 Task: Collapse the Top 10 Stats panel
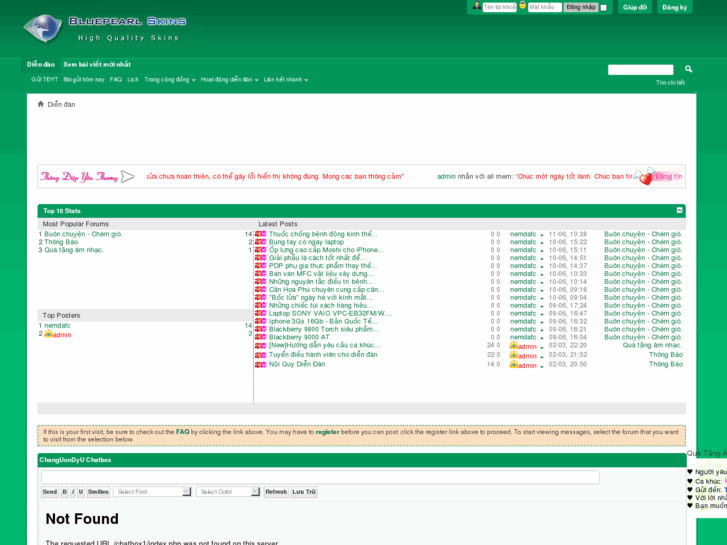pyautogui.click(x=680, y=210)
